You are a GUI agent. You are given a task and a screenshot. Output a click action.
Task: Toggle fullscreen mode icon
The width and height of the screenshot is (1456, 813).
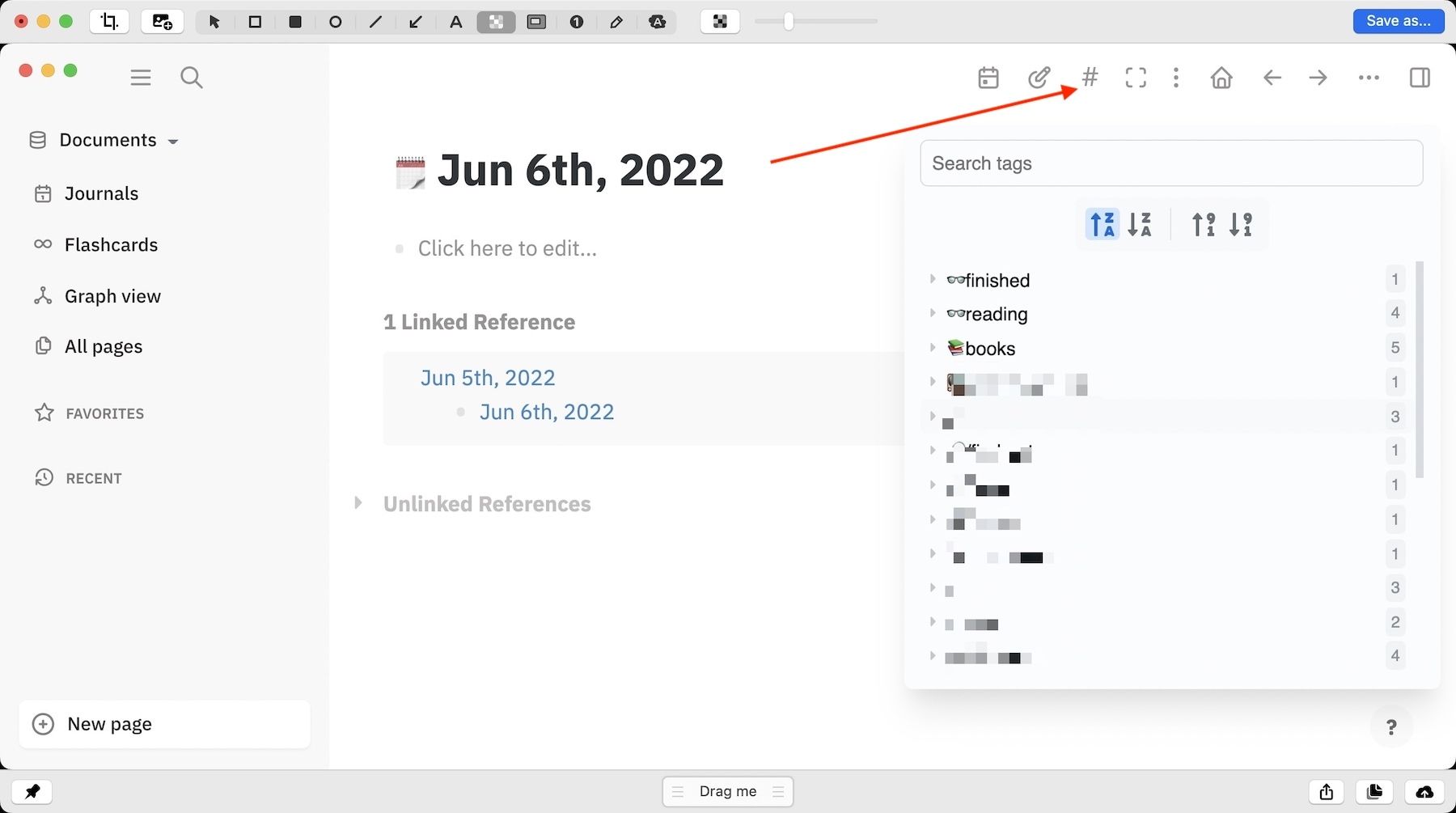pyautogui.click(x=1135, y=78)
